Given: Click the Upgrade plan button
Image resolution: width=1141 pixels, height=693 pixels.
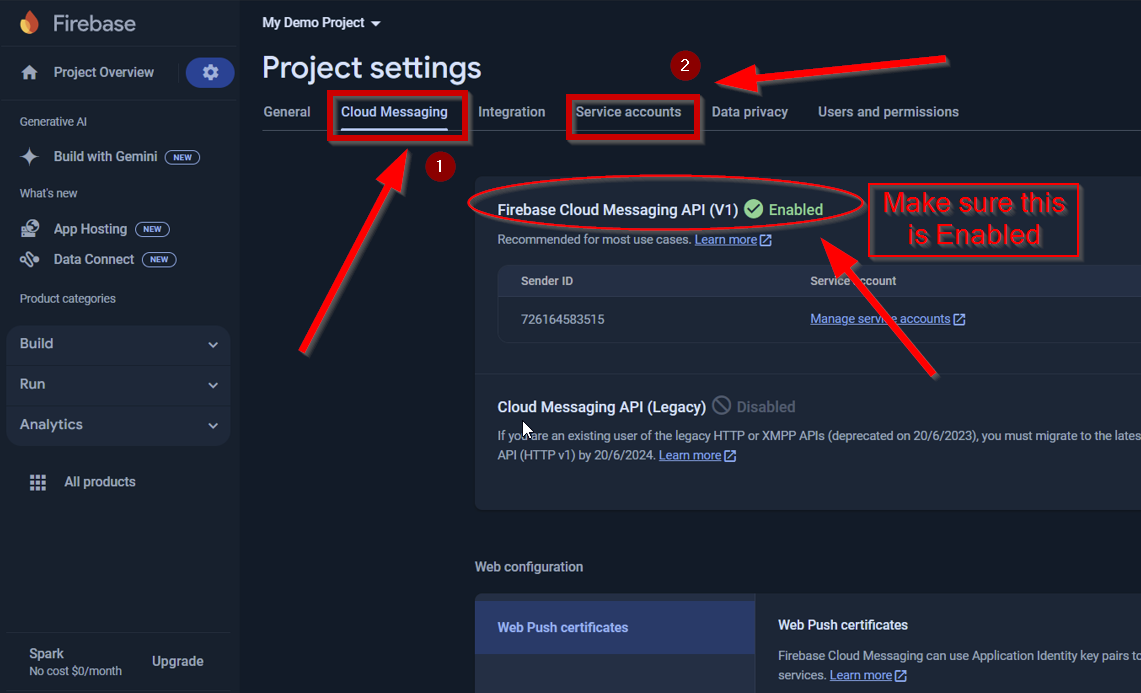Looking at the screenshot, I should point(177,661).
